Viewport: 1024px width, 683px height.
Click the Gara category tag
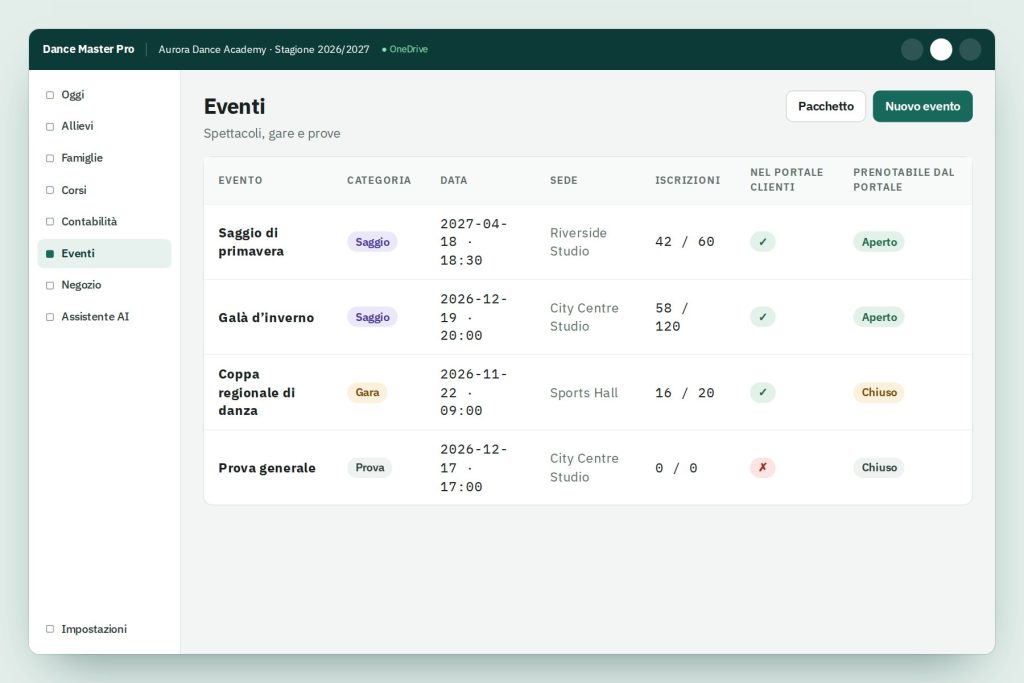point(367,392)
